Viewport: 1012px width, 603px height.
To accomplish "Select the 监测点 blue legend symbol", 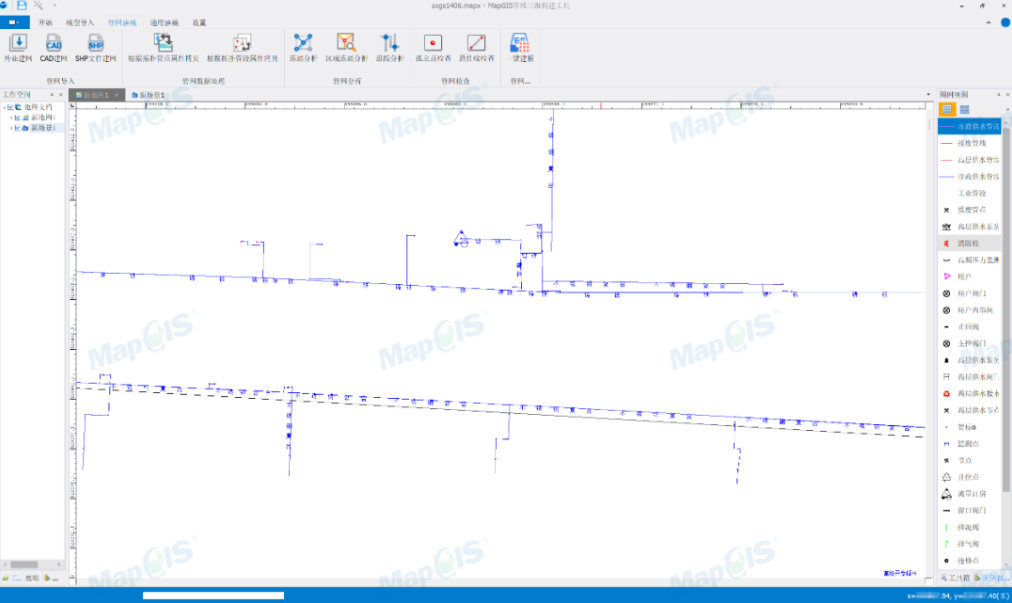I will coord(947,444).
